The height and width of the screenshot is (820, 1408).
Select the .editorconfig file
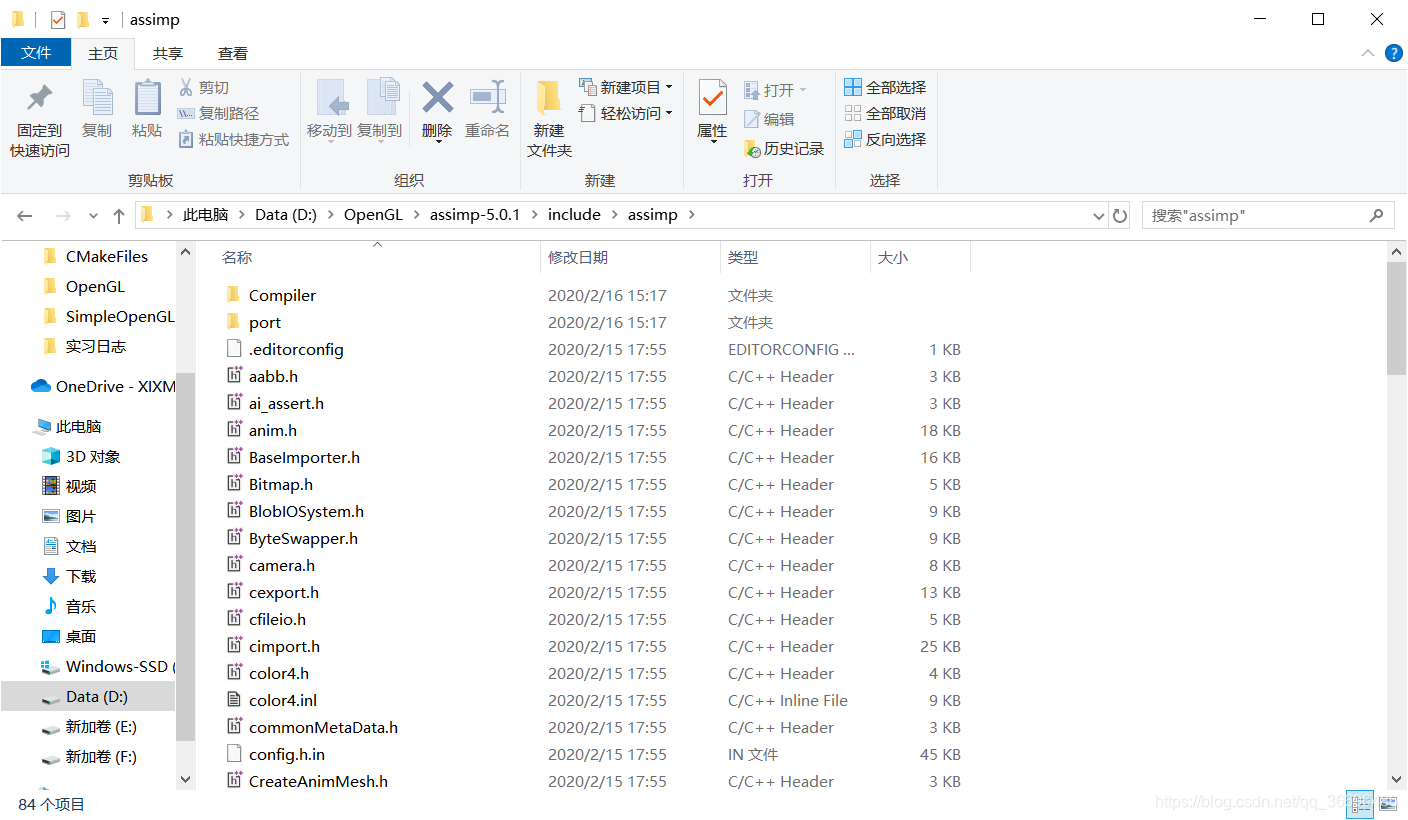click(296, 349)
